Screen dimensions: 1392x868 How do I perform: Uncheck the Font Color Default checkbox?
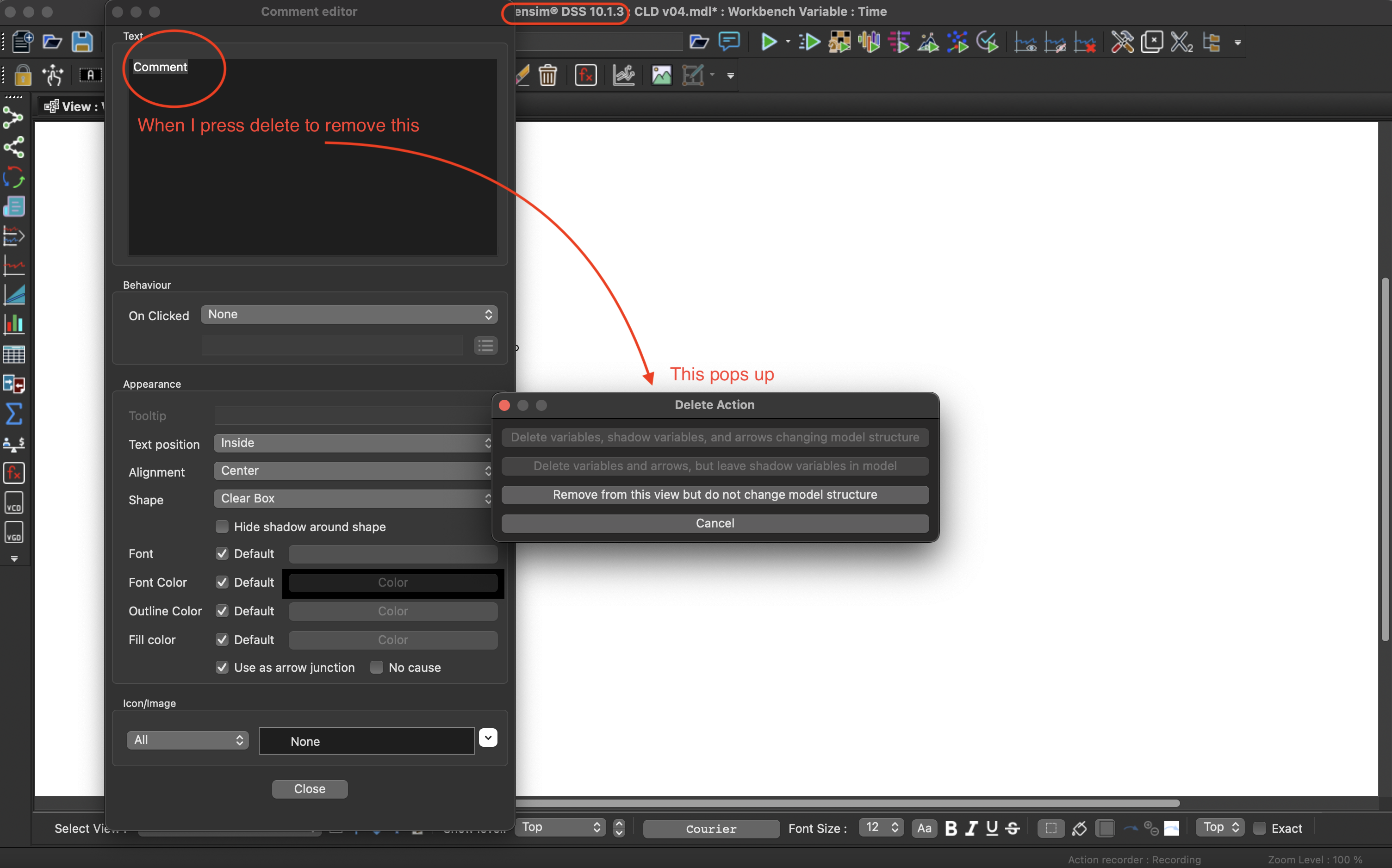pos(222,582)
